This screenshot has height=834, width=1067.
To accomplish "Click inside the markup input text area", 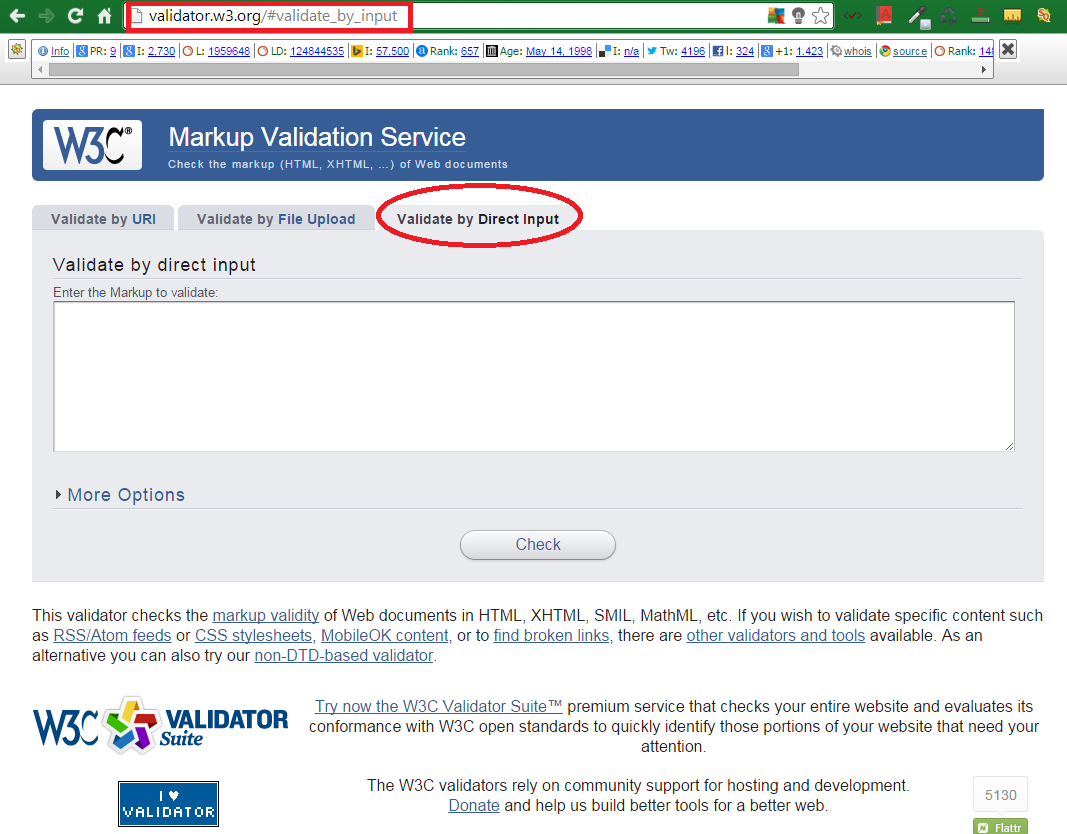I will point(533,375).
